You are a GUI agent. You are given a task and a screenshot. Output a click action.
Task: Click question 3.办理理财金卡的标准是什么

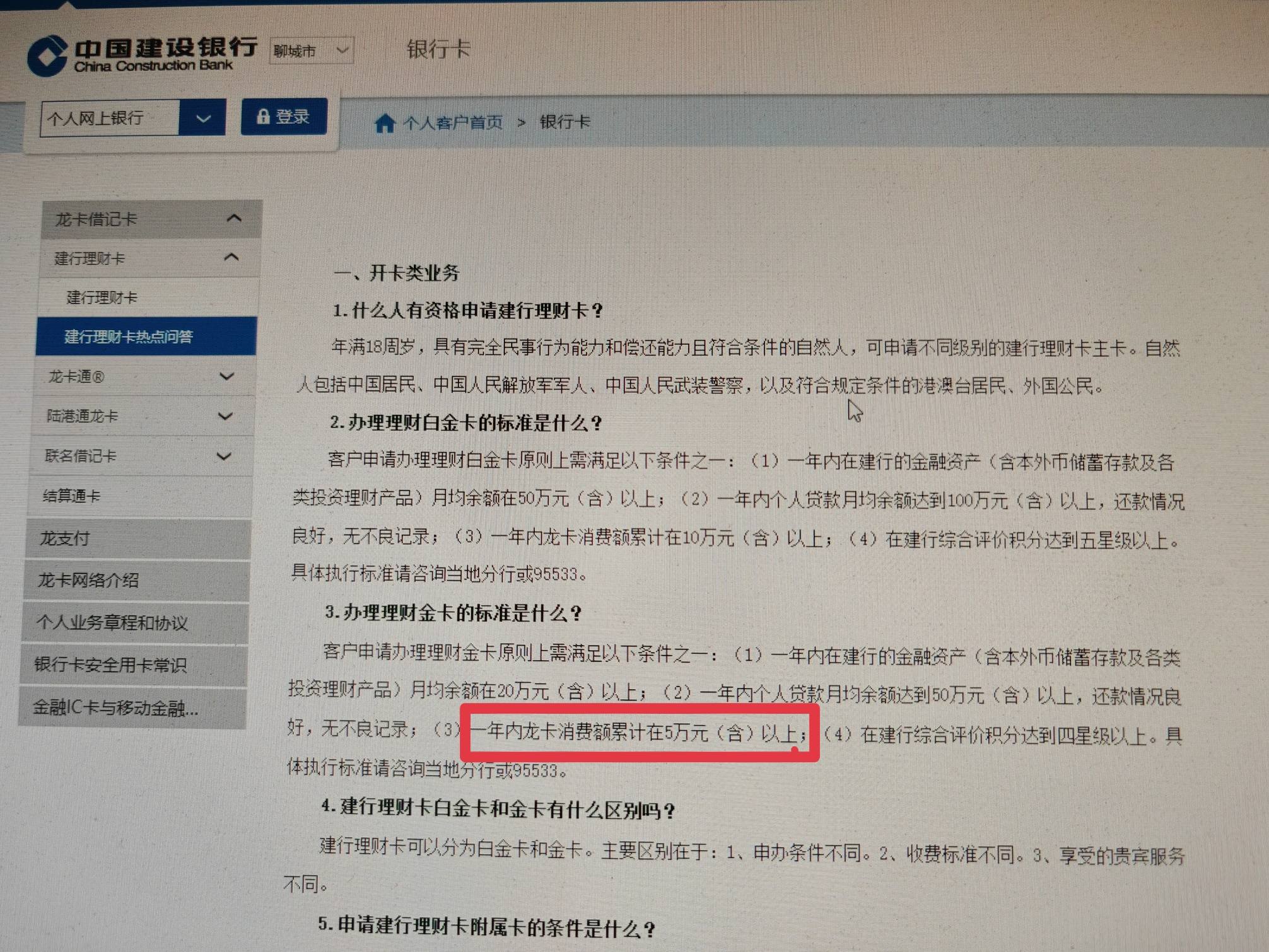453,613
